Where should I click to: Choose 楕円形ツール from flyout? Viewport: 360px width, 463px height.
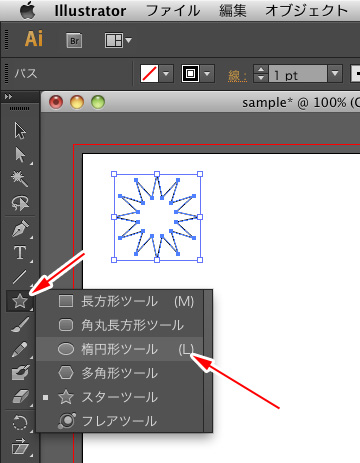point(119,349)
